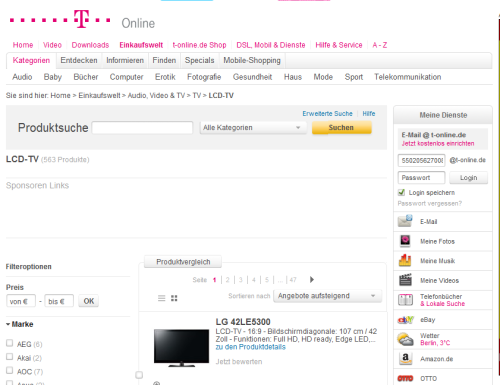
Task: Collapse the Marke filter section
Action: (x=20, y=324)
